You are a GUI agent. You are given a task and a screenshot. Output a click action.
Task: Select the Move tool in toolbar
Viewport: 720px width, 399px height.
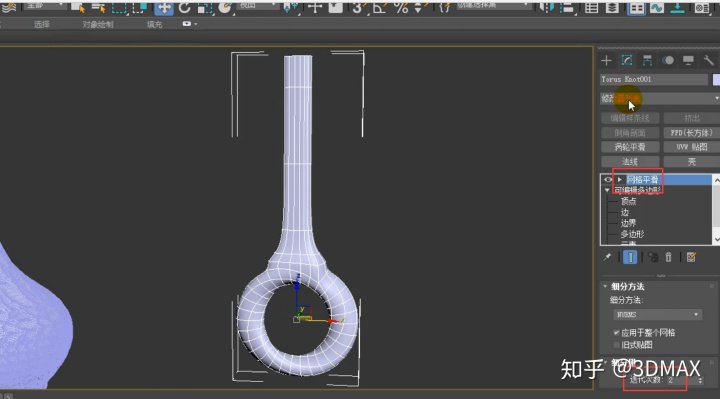click(163, 8)
